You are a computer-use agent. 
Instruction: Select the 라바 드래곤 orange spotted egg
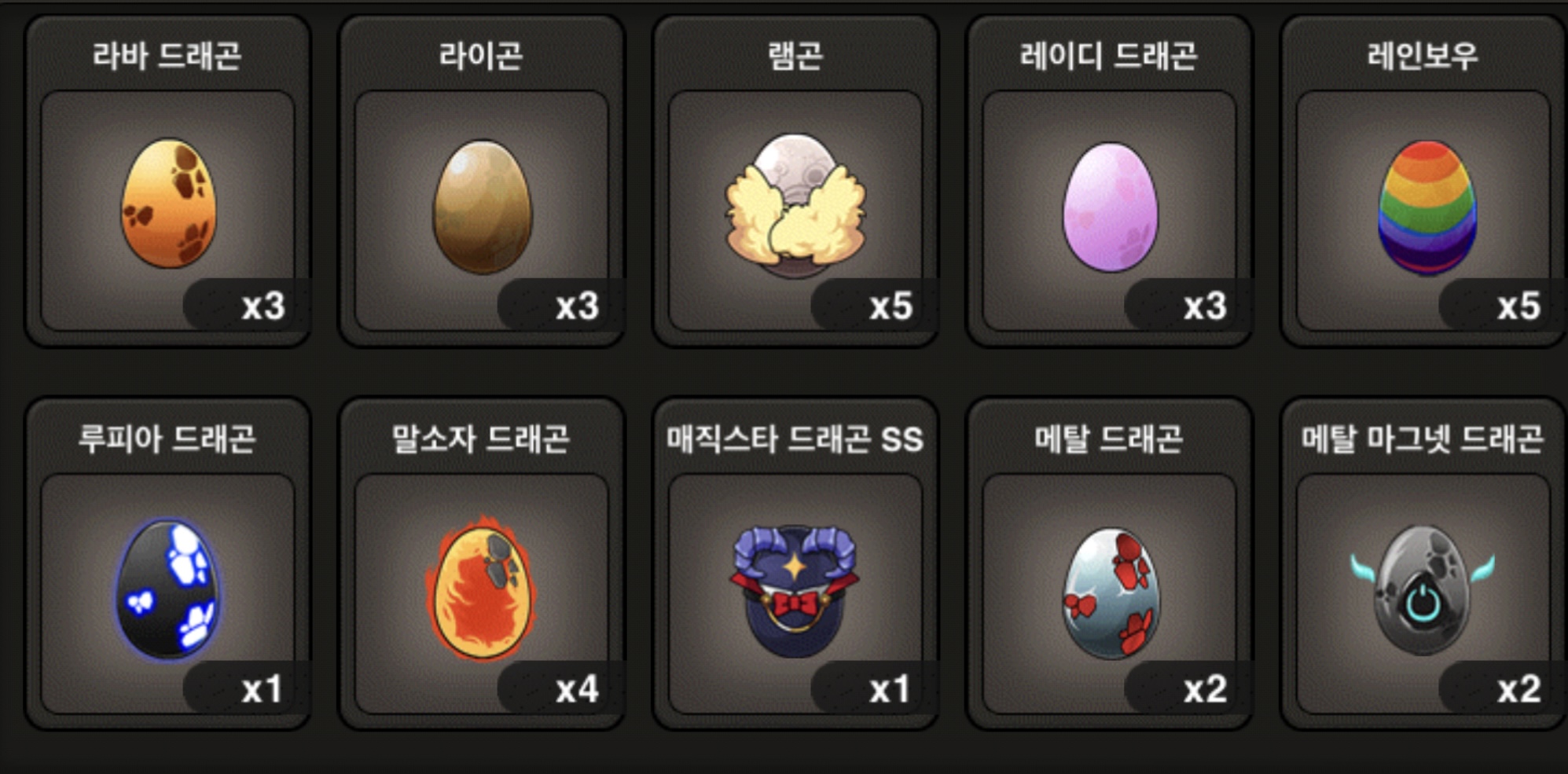tap(168, 204)
